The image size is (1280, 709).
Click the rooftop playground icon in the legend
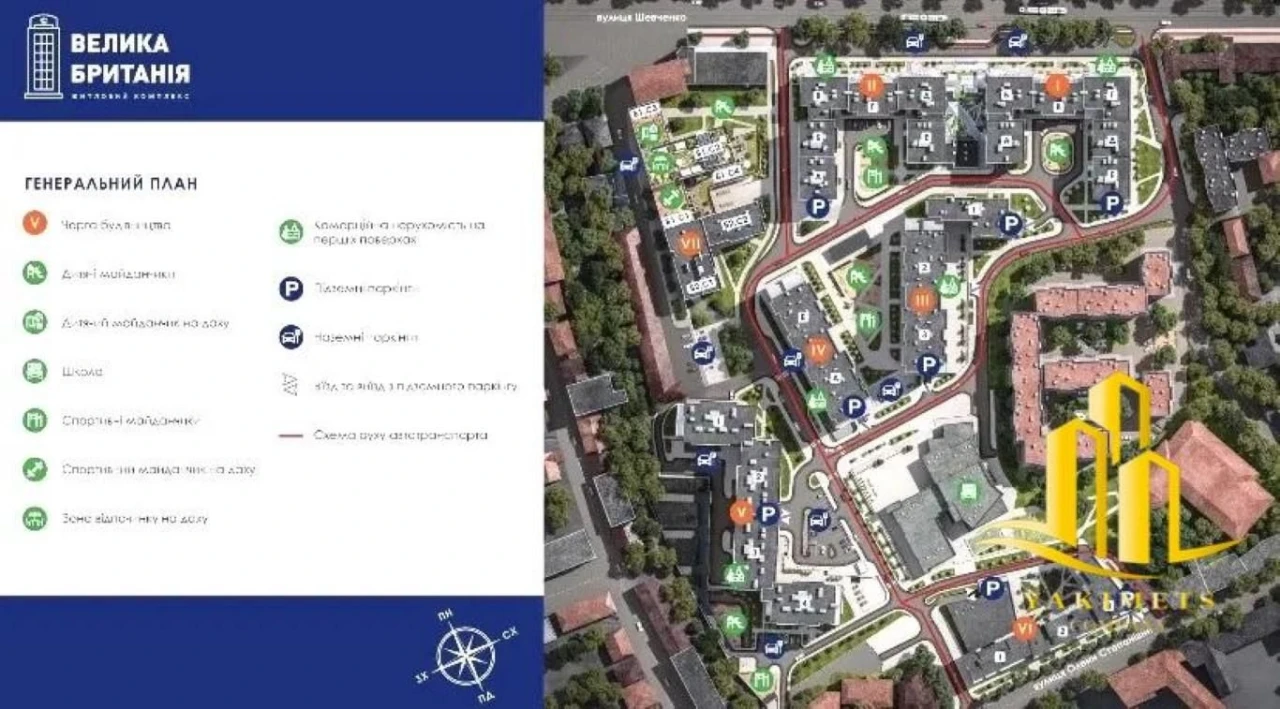[x=35, y=322]
